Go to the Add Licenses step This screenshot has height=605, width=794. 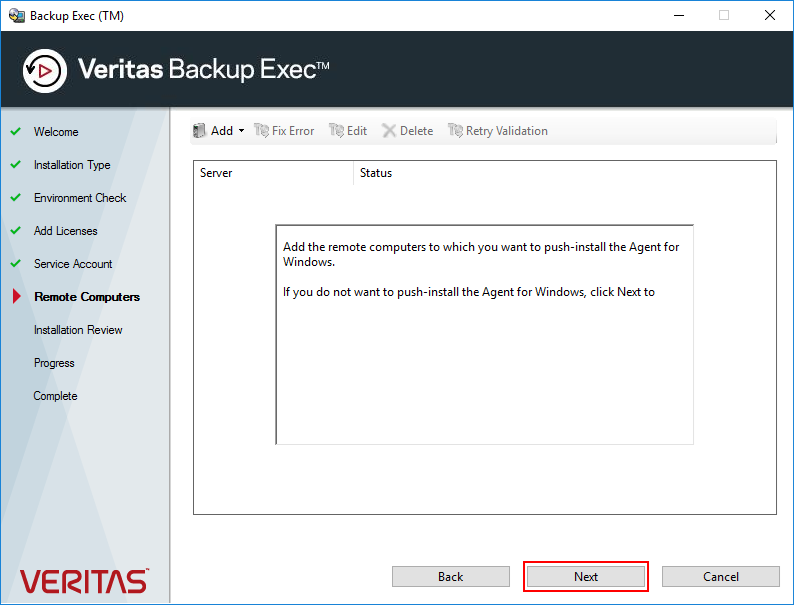[65, 231]
